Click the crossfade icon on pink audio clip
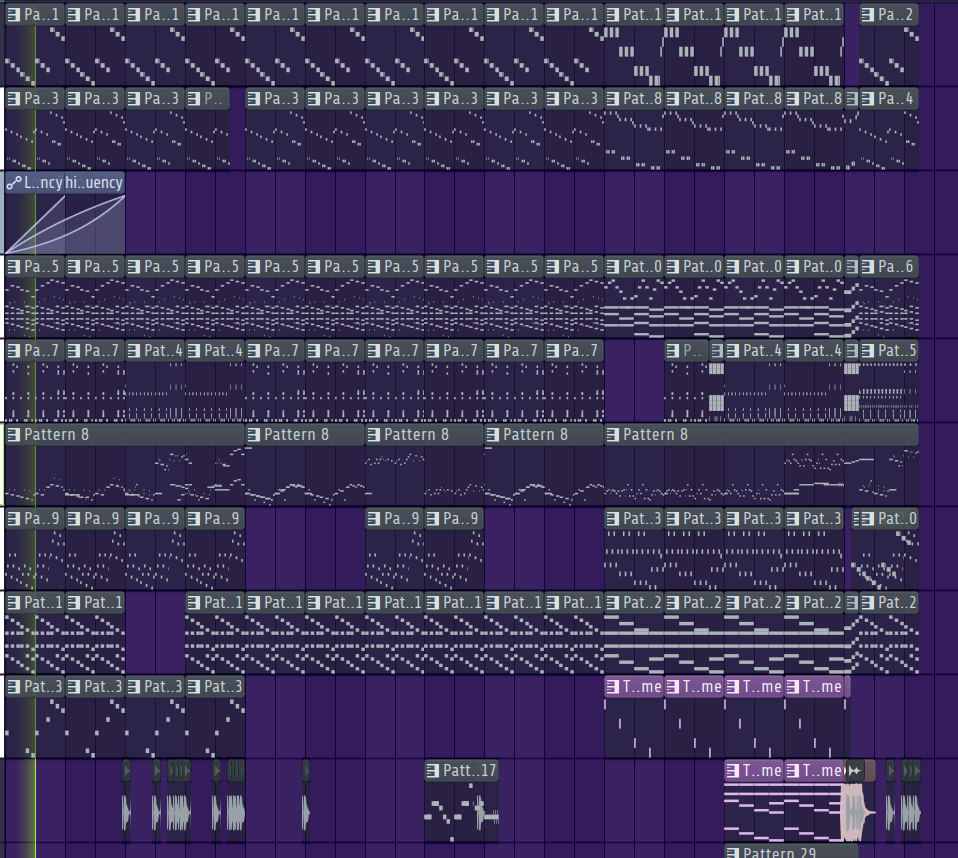The width and height of the screenshot is (958, 858). click(854, 771)
